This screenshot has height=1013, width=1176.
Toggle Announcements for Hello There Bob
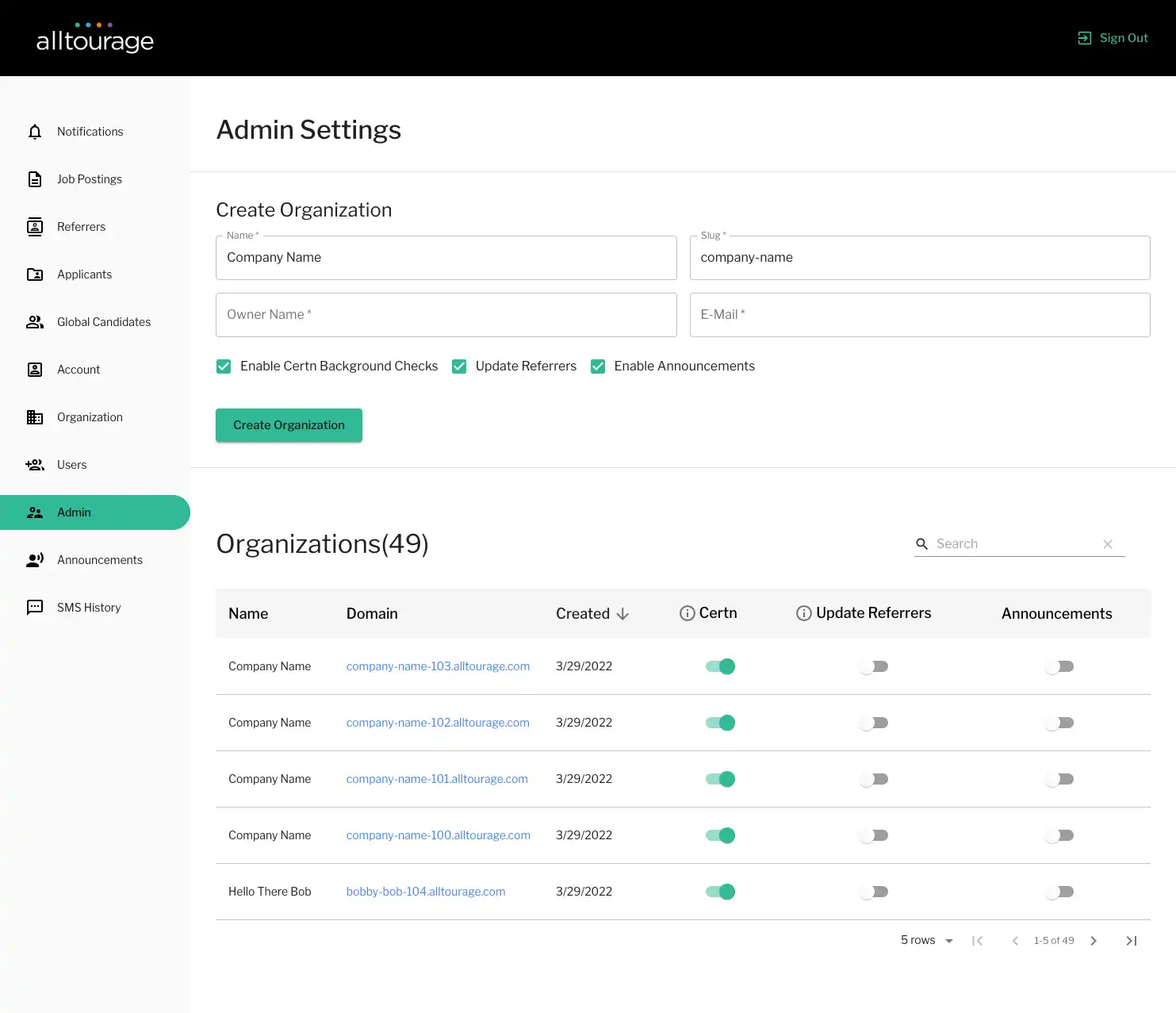pos(1059,892)
